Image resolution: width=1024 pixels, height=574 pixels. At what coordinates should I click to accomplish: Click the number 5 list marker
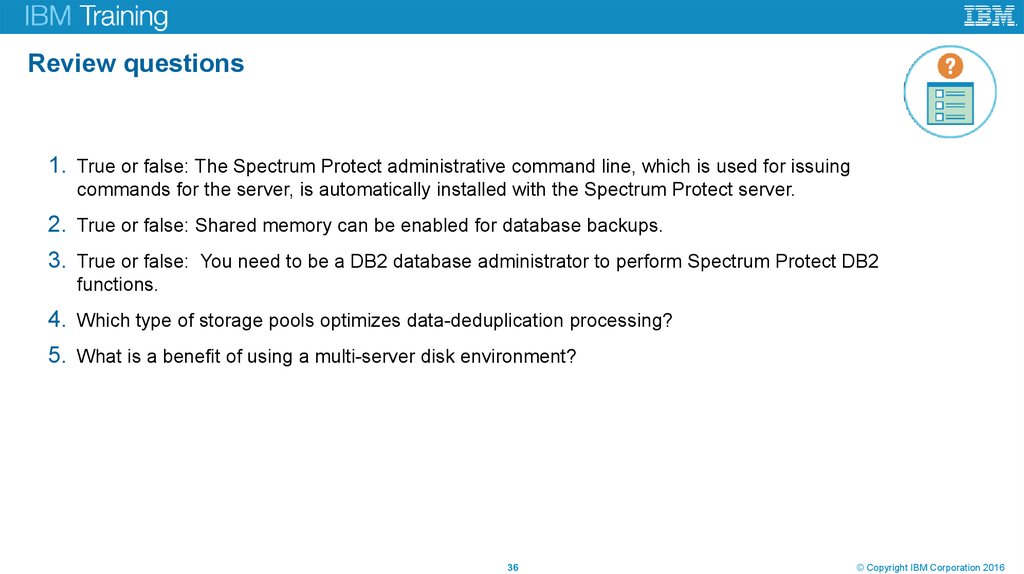tap(57, 355)
